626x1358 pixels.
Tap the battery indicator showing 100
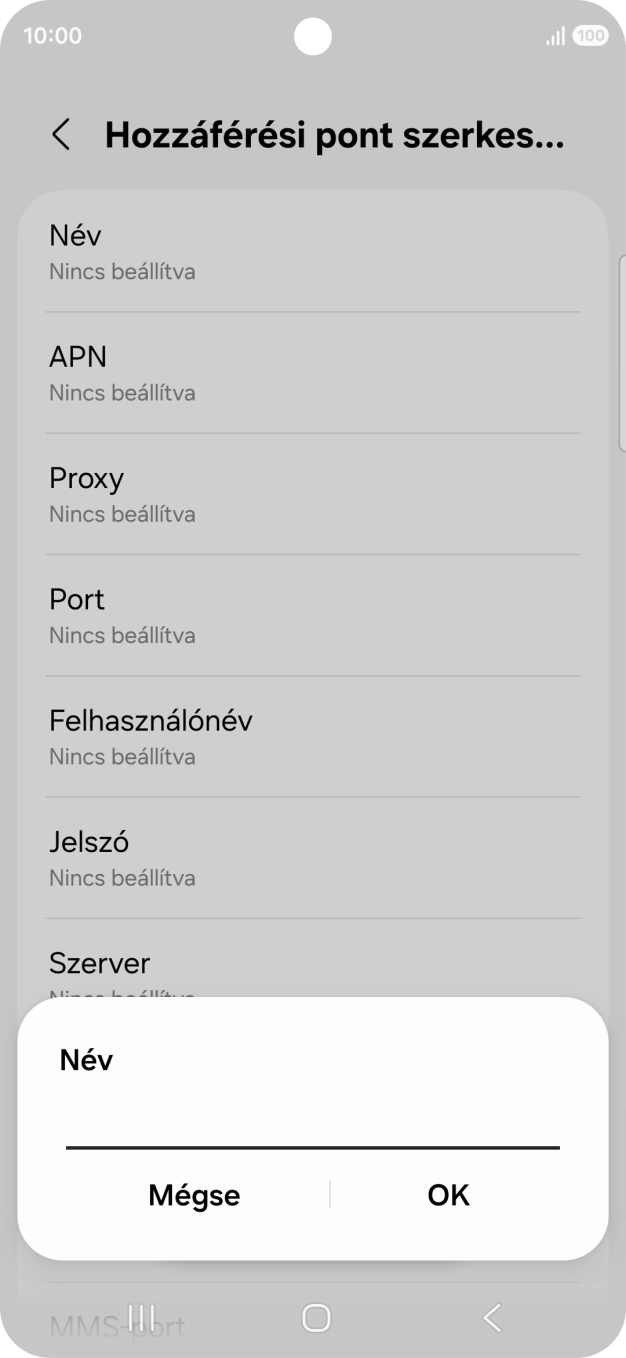pyautogui.click(x=592, y=35)
